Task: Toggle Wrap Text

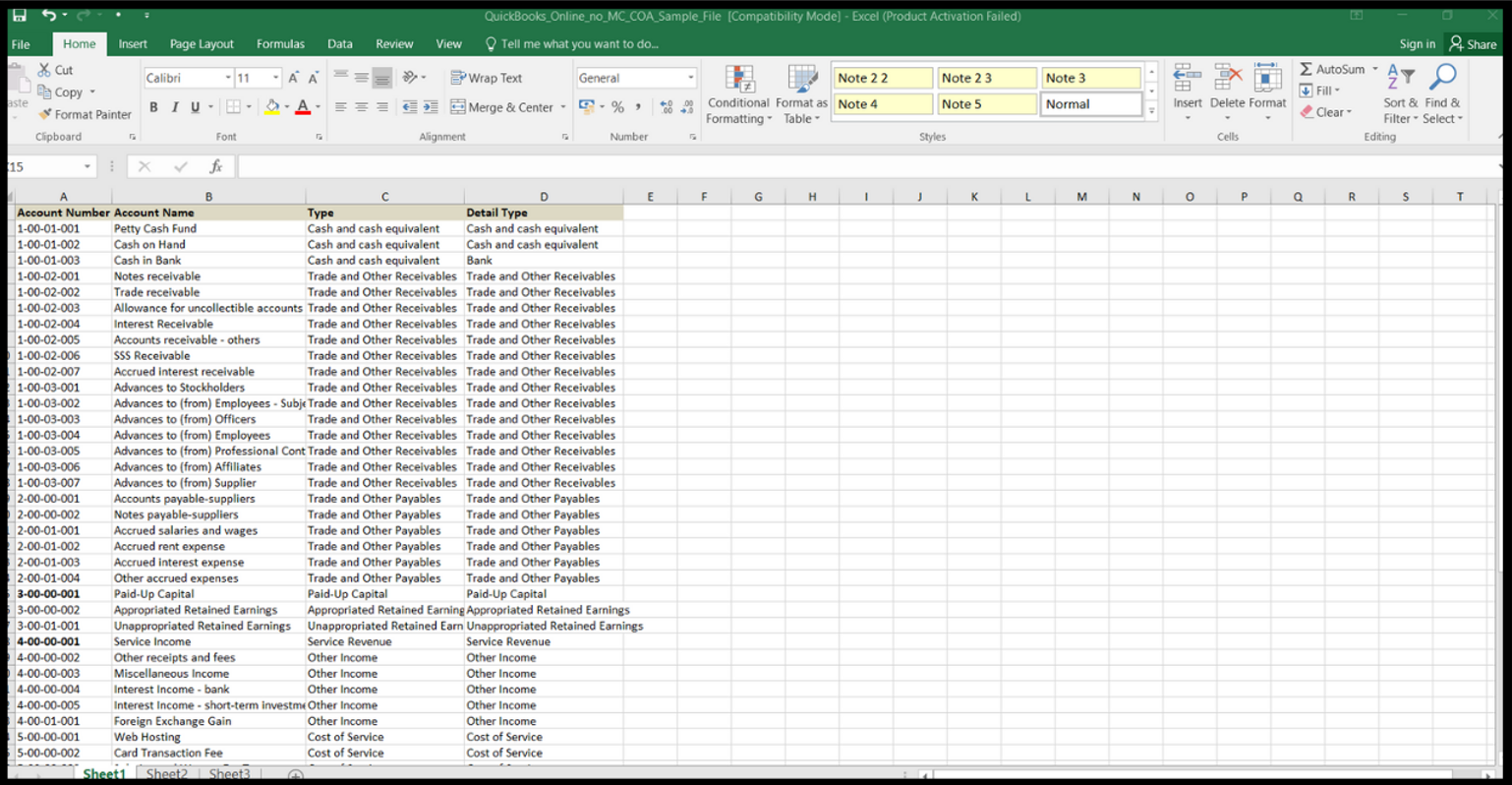Action: pos(487,78)
